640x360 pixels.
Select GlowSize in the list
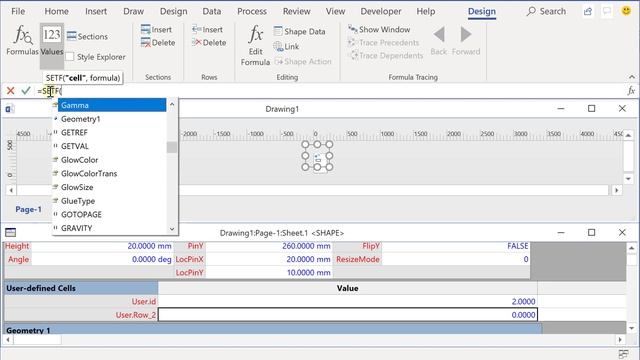coord(109,187)
